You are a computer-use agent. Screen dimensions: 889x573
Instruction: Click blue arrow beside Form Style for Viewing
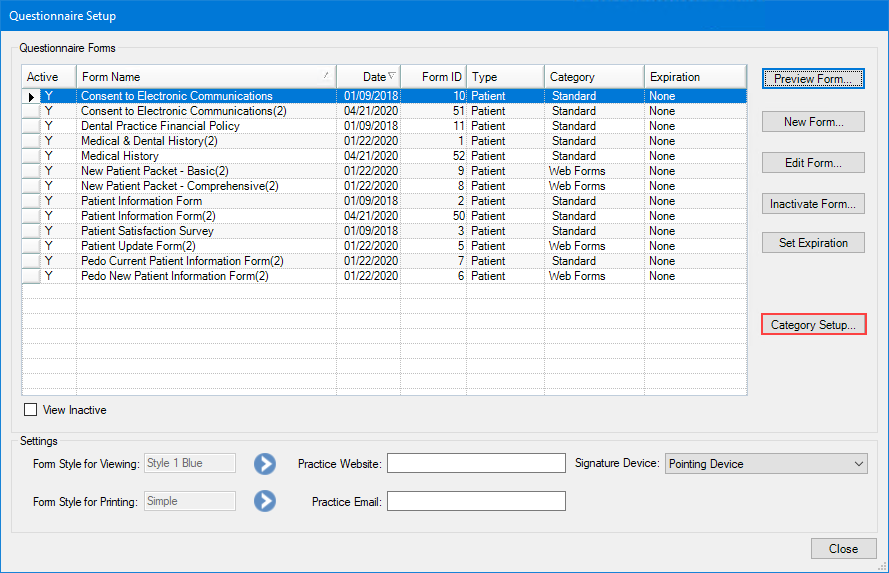coord(264,463)
